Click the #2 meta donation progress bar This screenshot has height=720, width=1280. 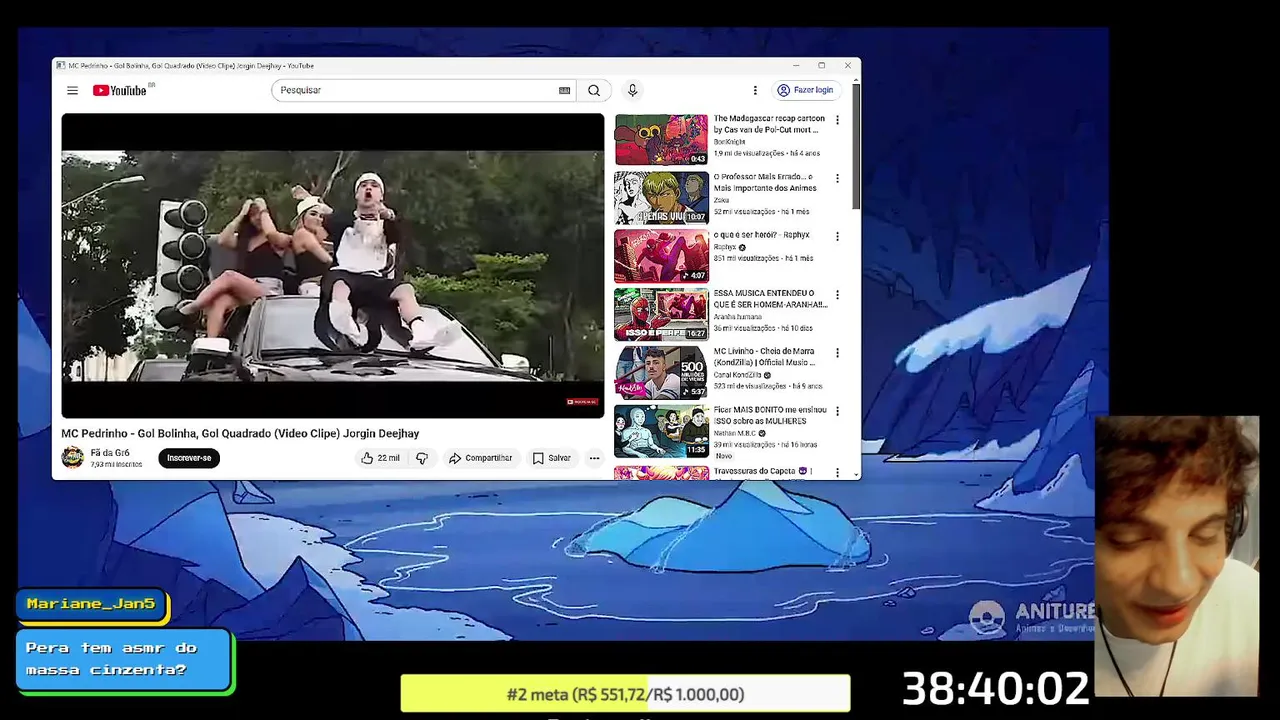[625, 694]
